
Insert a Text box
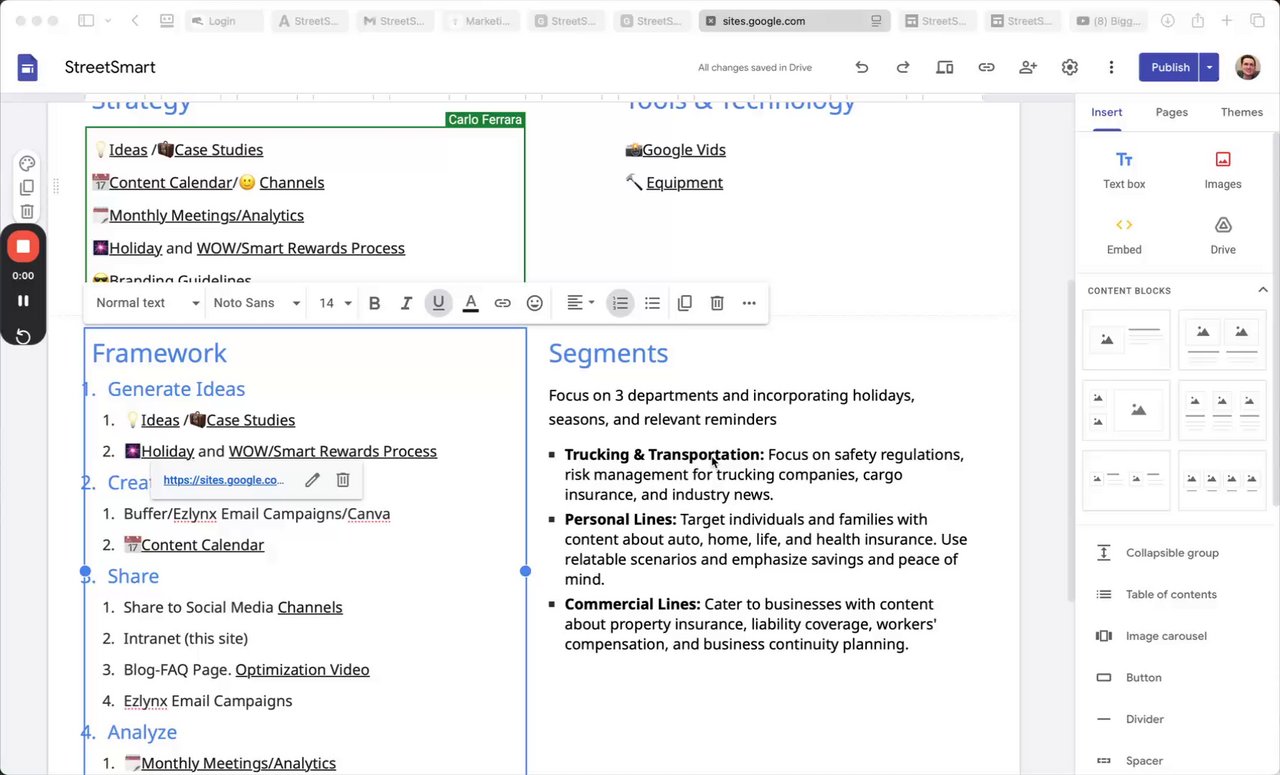point(1124,170)
